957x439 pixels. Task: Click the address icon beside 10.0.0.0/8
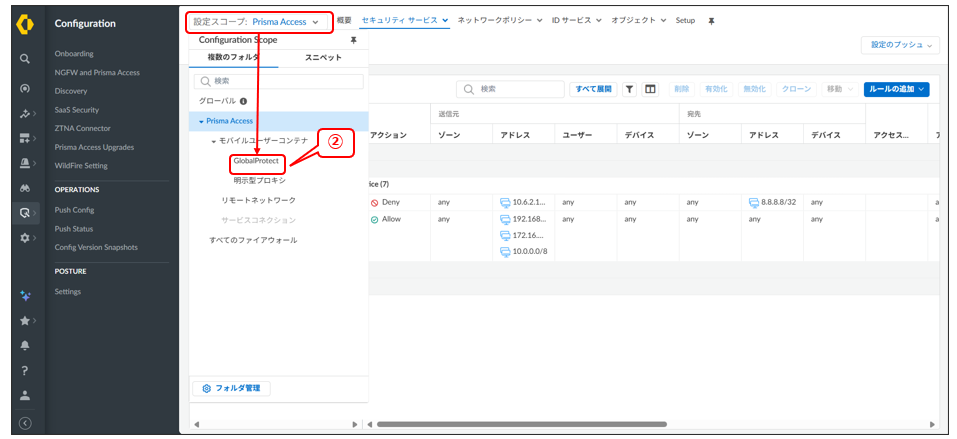pyautogui.click(x=505, y=252)
